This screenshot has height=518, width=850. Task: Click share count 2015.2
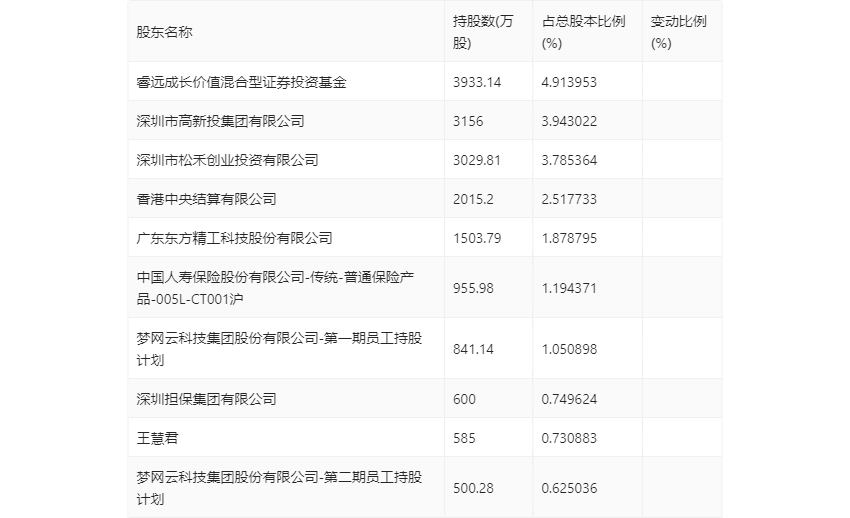click(x=473, y=199)
